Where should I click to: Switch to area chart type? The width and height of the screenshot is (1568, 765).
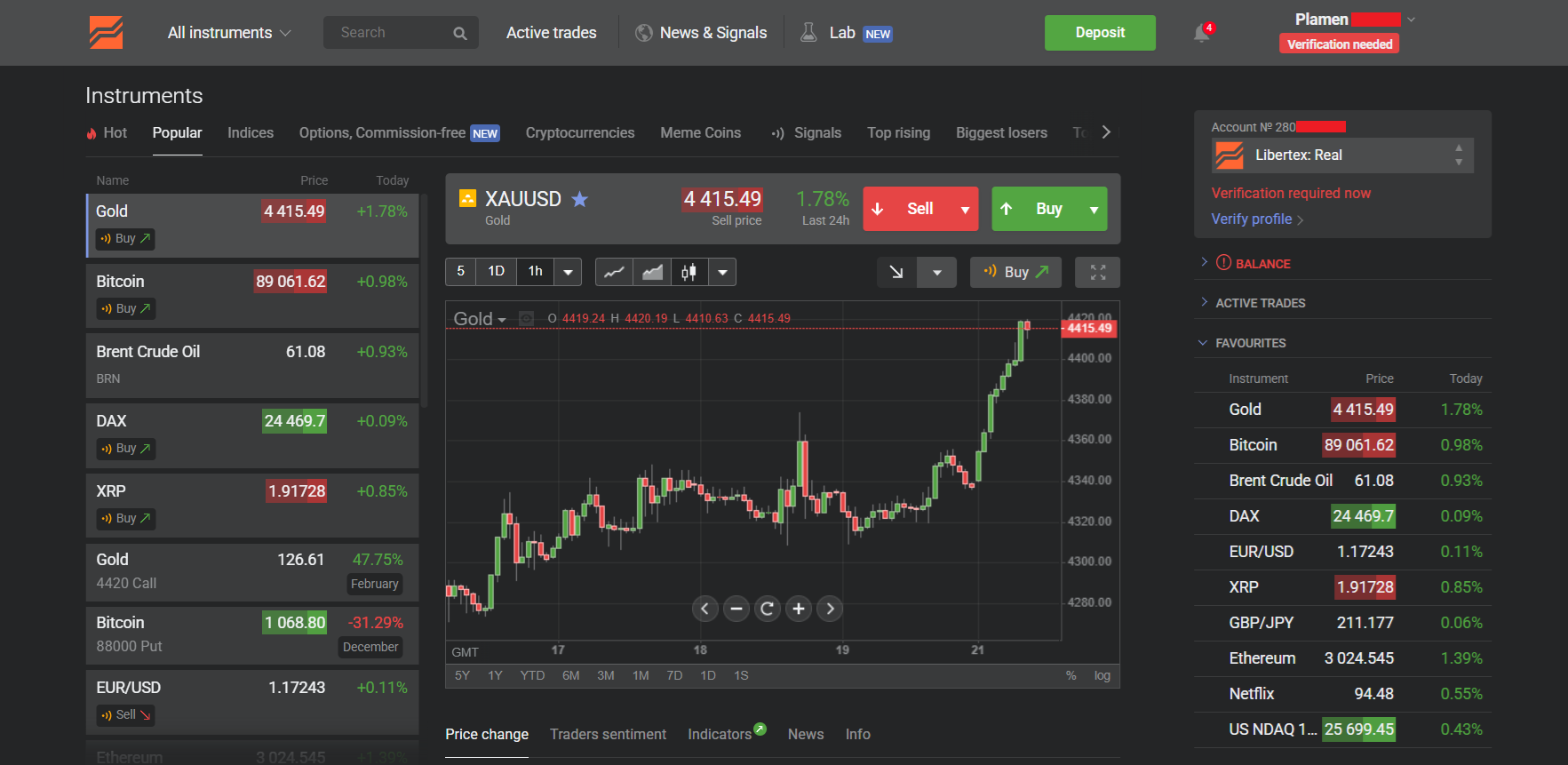[x=652, y=272]
